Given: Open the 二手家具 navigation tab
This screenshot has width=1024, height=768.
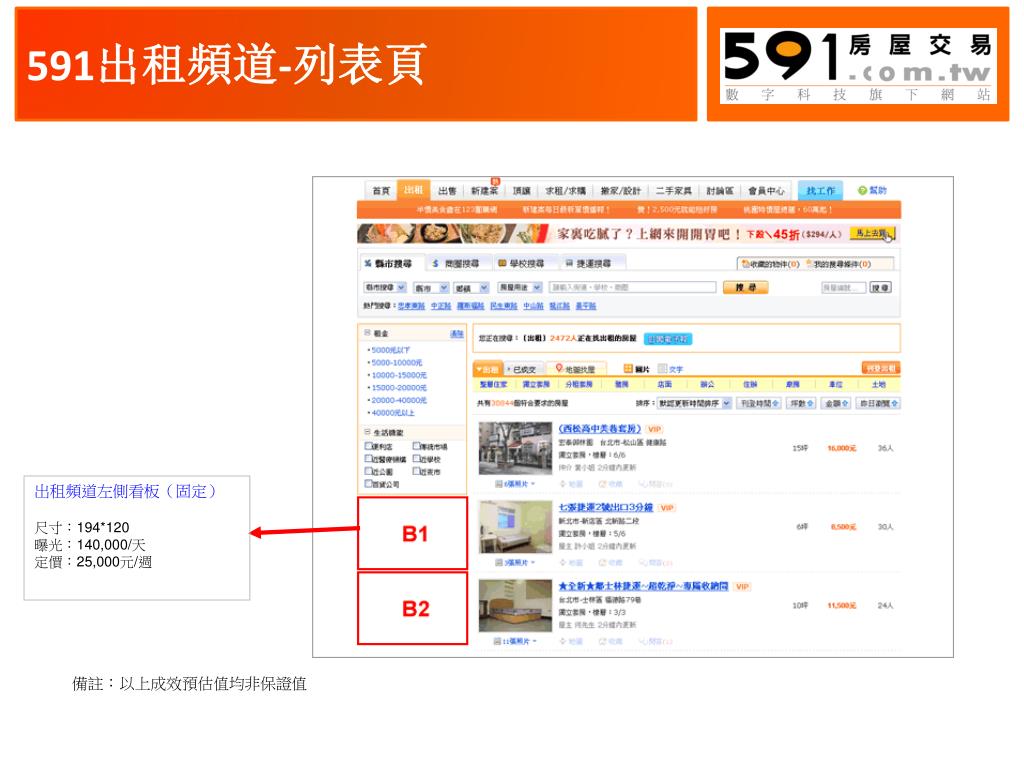Looking at the screenshot, I should point(673,191).
